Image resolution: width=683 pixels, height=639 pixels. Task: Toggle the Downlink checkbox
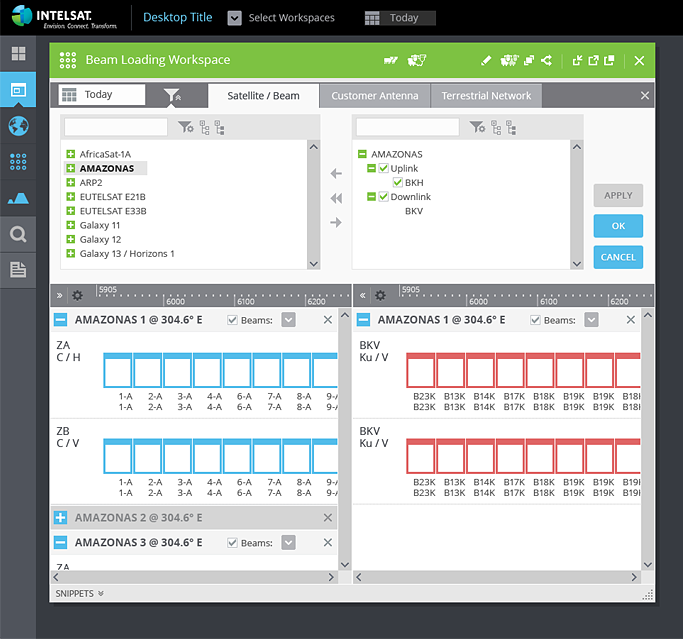383,196
